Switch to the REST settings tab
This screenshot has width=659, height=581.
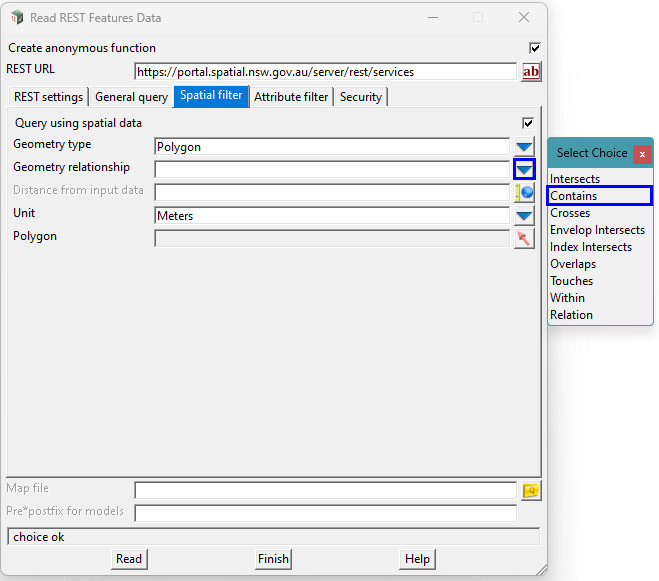(x=48, y=97)
